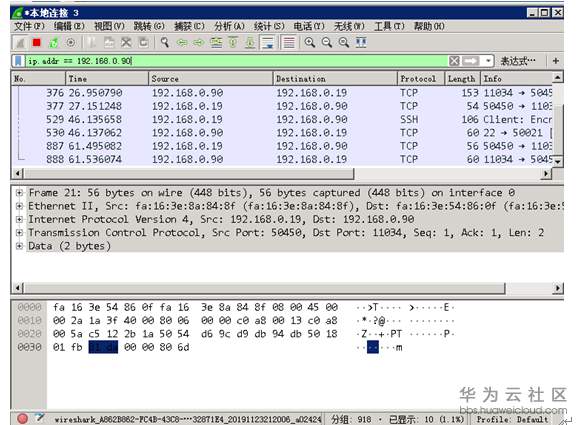Go forward with the green right arrow
Image resolution: width=581 pixels, height=425 pixels.
click(x=199, y=43)
